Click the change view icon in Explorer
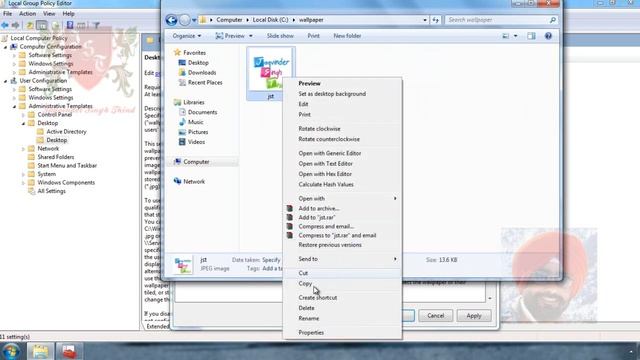This screenshot has height=360, width=640. tap(506, 36)
